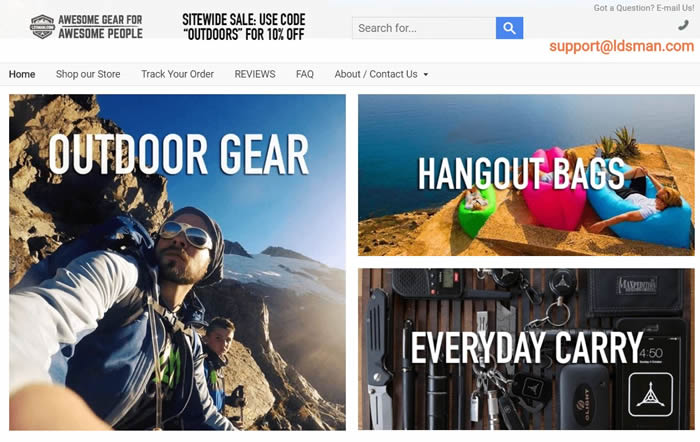Open Track Your Order page
This screenshot has height=442, width=700.
[177, 74]
